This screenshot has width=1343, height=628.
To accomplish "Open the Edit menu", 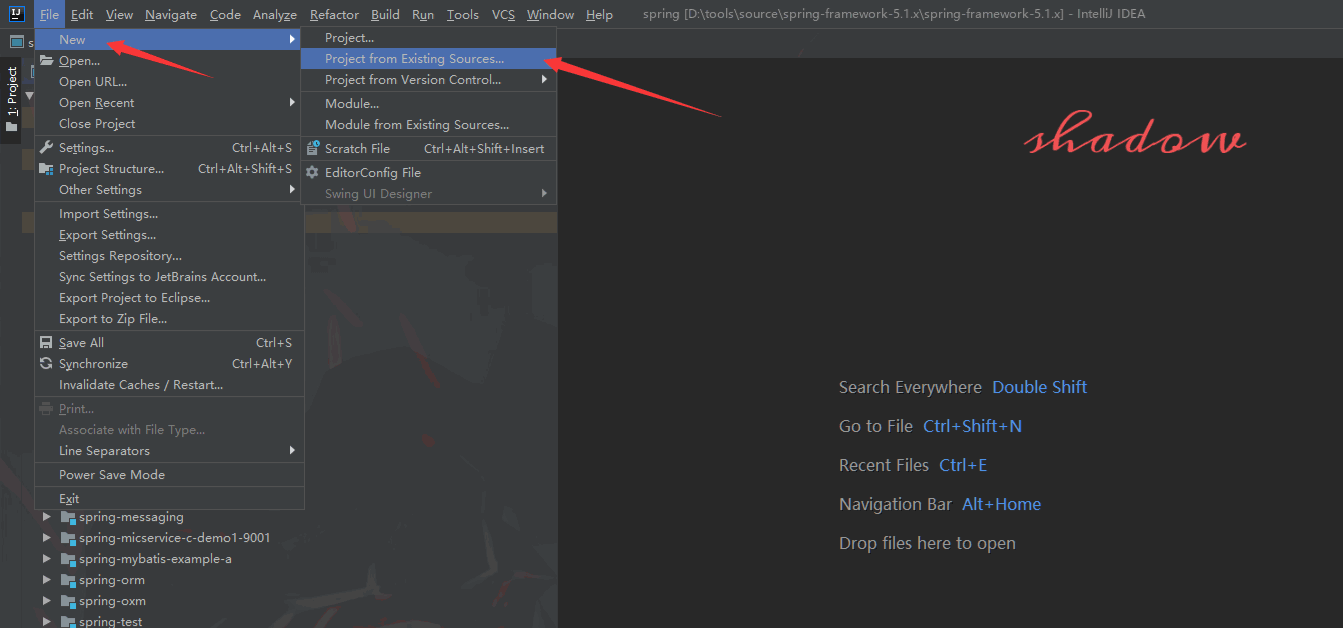I will tap(82, 14).
